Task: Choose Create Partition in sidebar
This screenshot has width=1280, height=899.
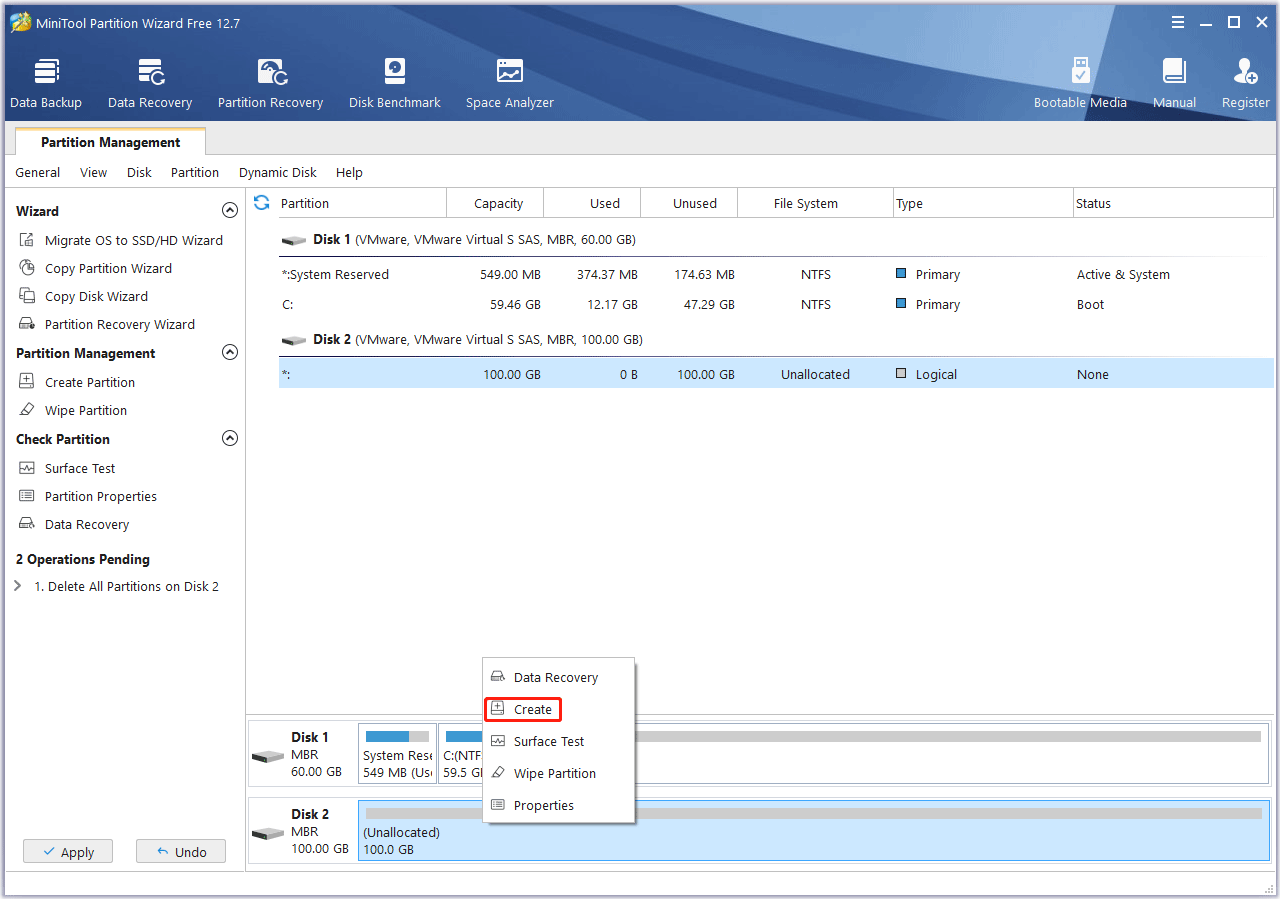Action: [77, 382]
